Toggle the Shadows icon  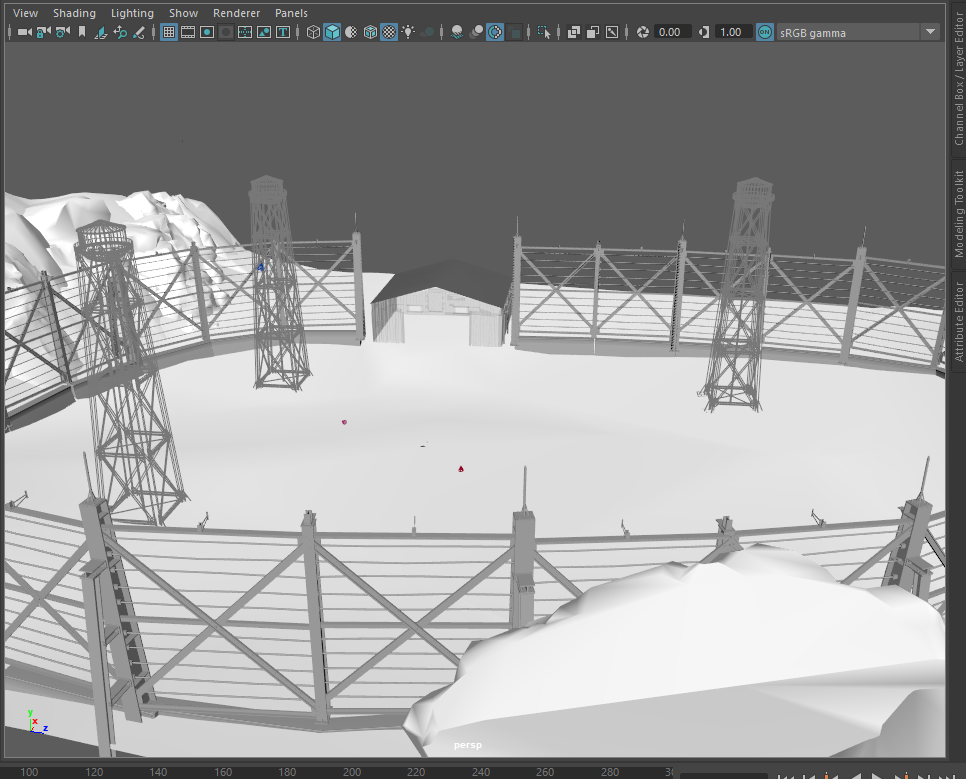pyautogui.click(x=427, y=32)
